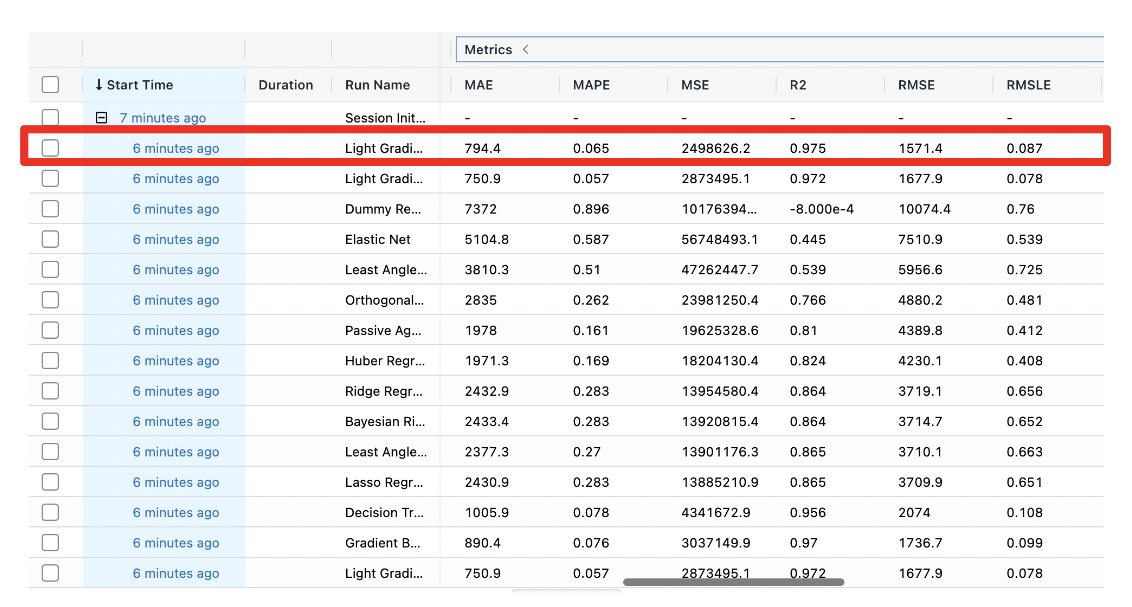
Task: Click the Run Name column header
Action: pyautogui.click(x=378, y=84)
